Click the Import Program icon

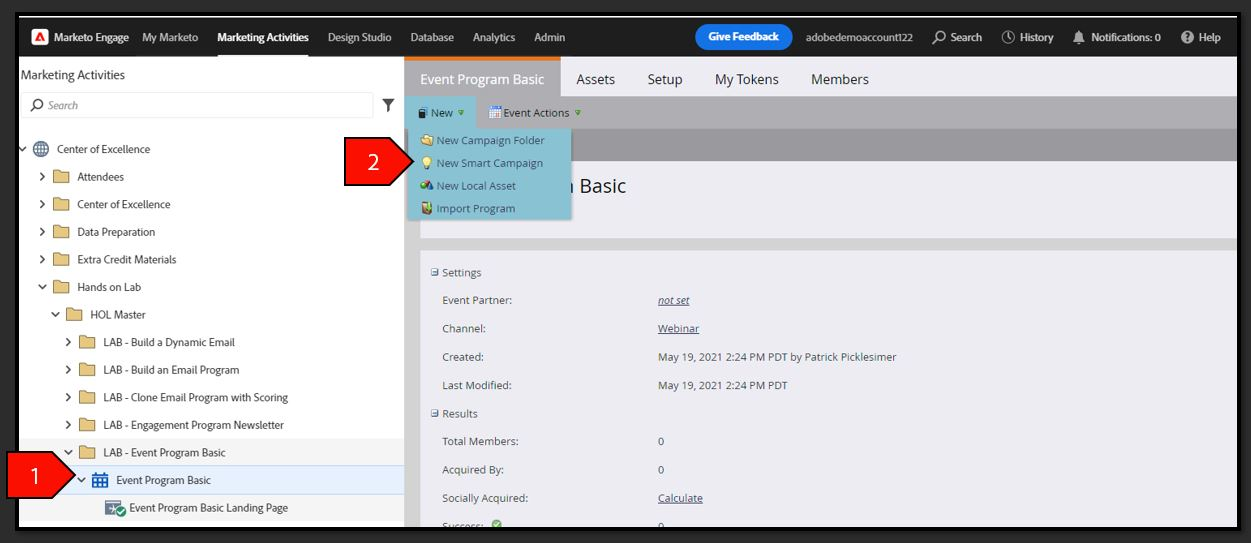427,209
